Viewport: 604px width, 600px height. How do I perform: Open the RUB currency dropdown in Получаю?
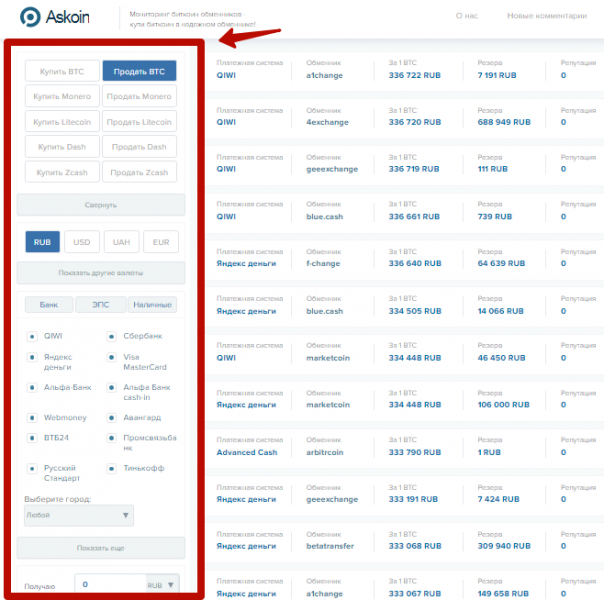162,585
